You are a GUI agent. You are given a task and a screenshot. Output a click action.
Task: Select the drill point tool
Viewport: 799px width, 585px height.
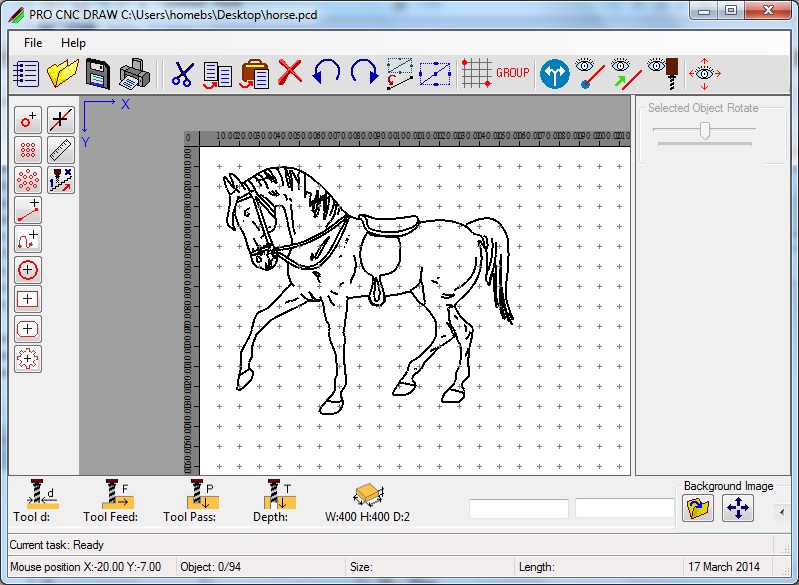click(28, 121)
